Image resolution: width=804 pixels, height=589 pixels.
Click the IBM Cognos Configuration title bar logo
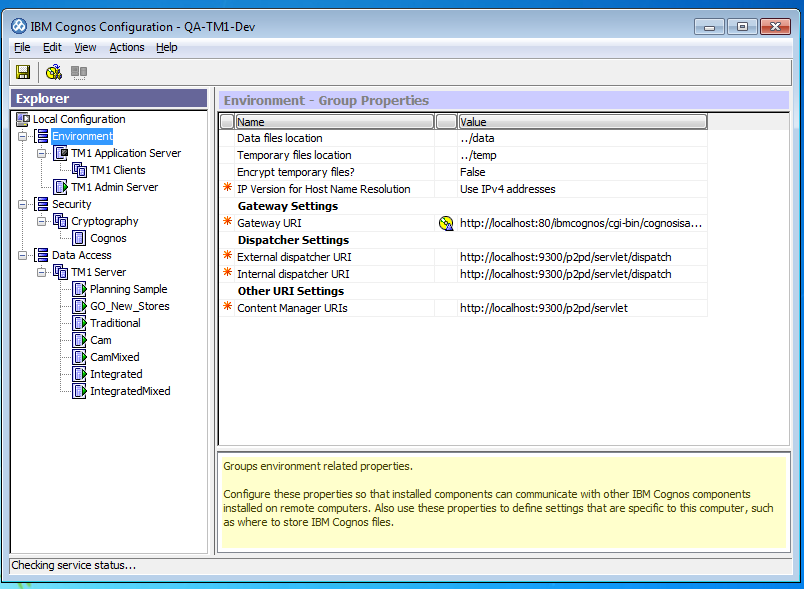tap(19, 26)
